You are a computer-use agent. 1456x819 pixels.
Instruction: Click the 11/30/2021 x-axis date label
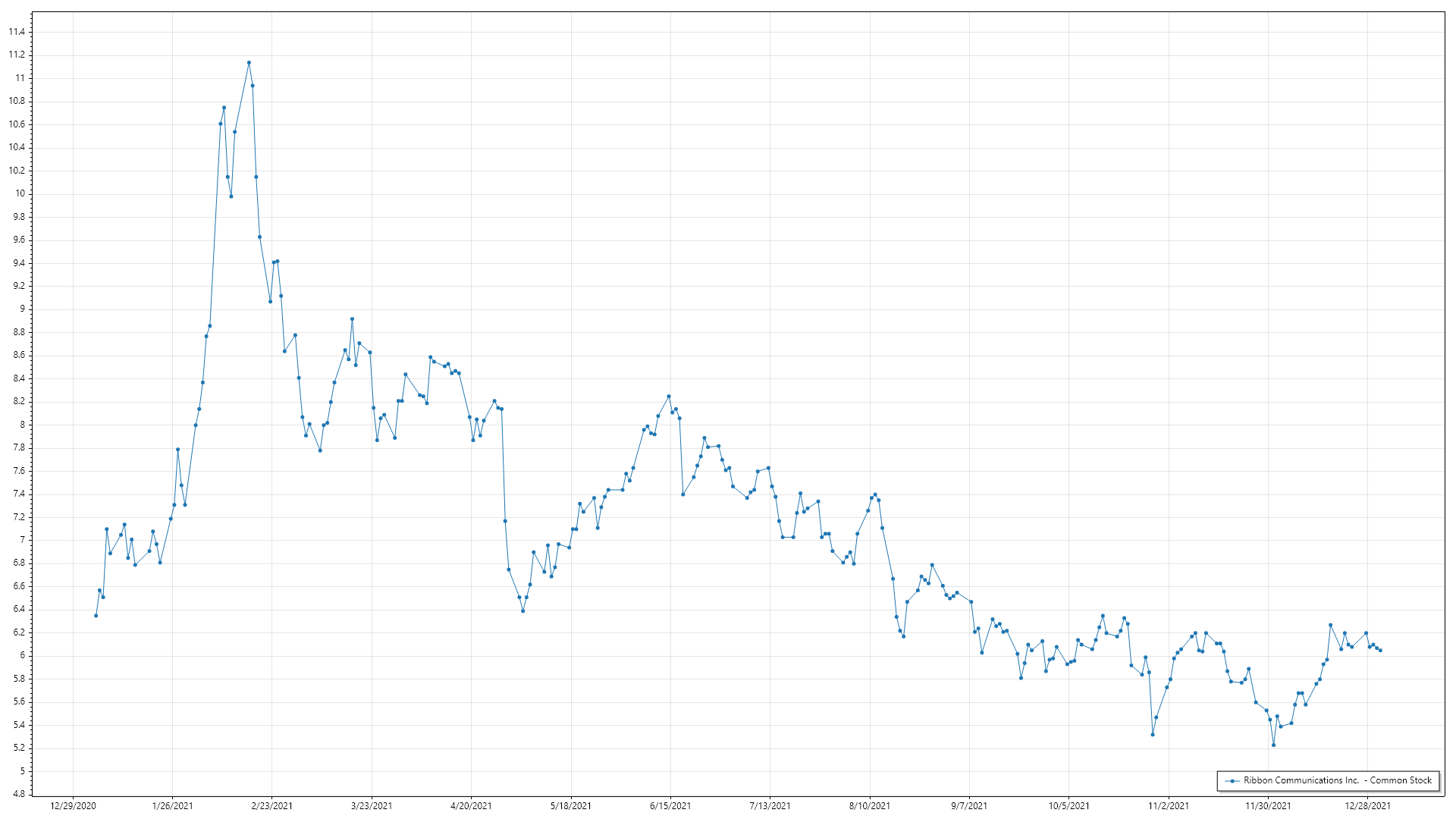click(1268, 806)
